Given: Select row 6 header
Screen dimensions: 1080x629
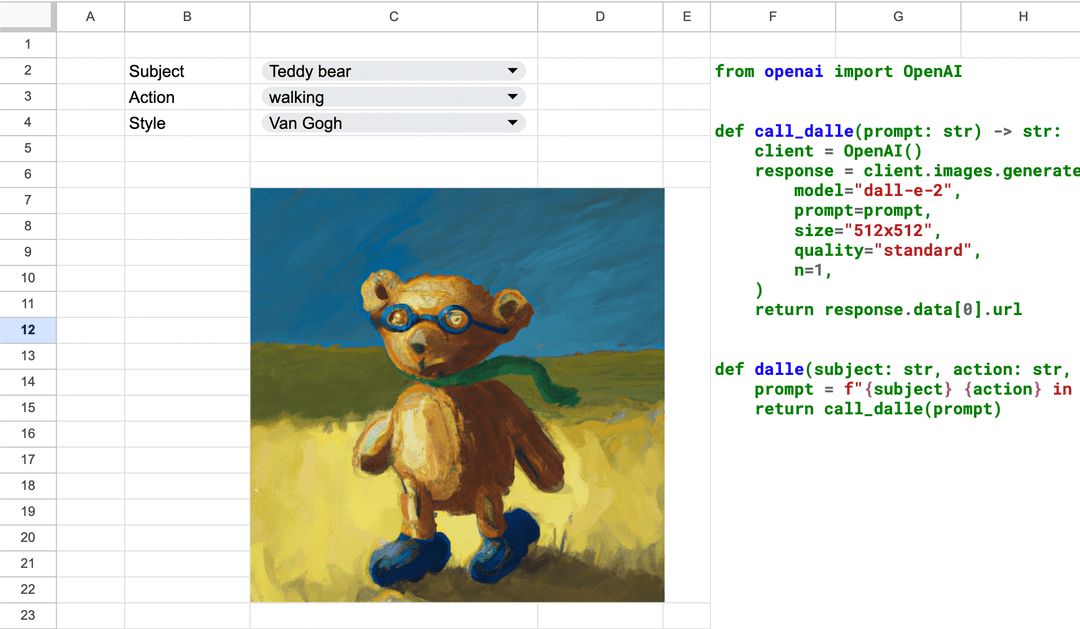Looking at the screenshot, I should pyautogui.click(x=28, y=174).
